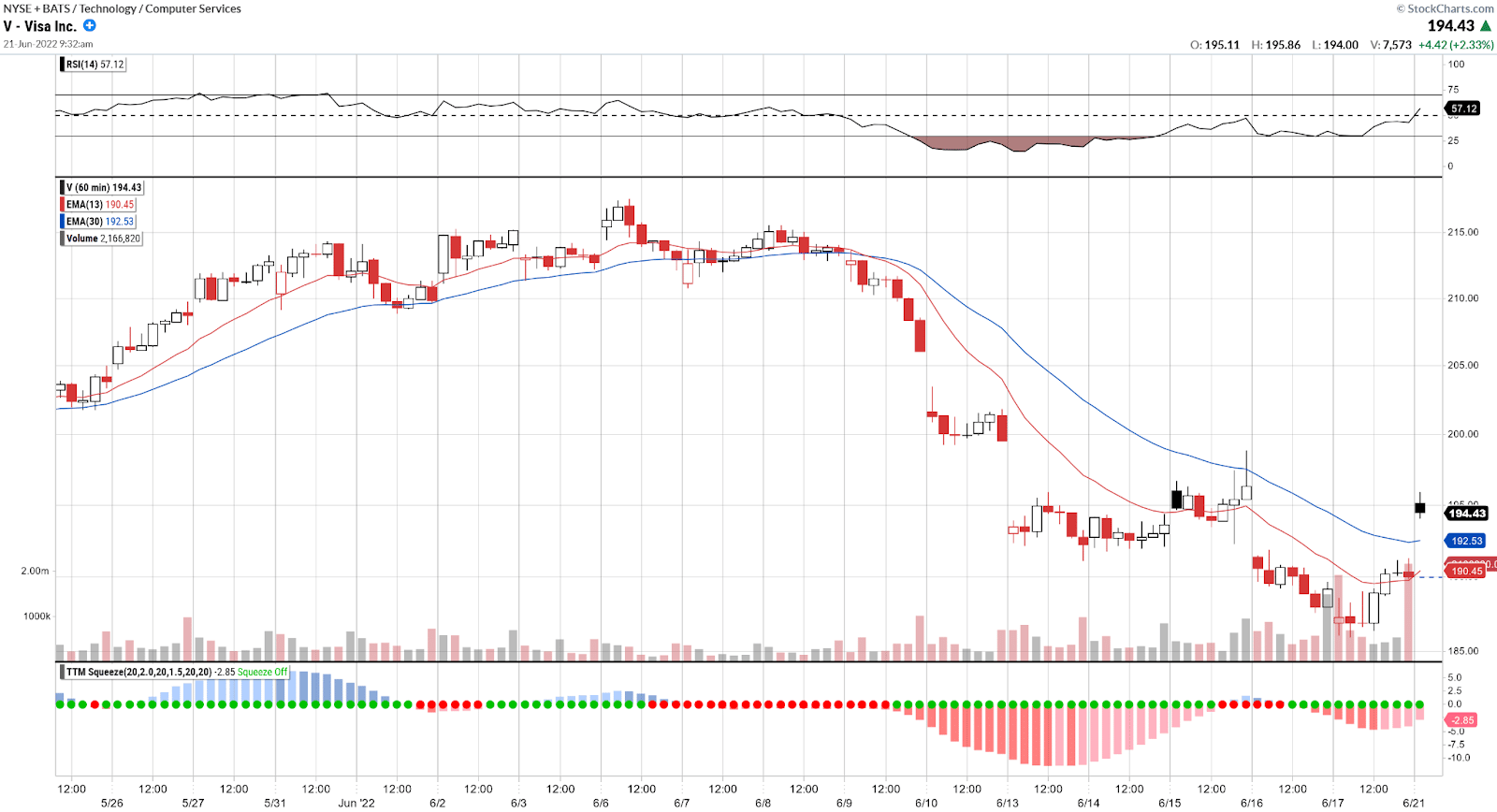The width and height of the screenshot is (1497, 812).
Task: Click the 185.00 price axis label
Action: click(1463, 651)
